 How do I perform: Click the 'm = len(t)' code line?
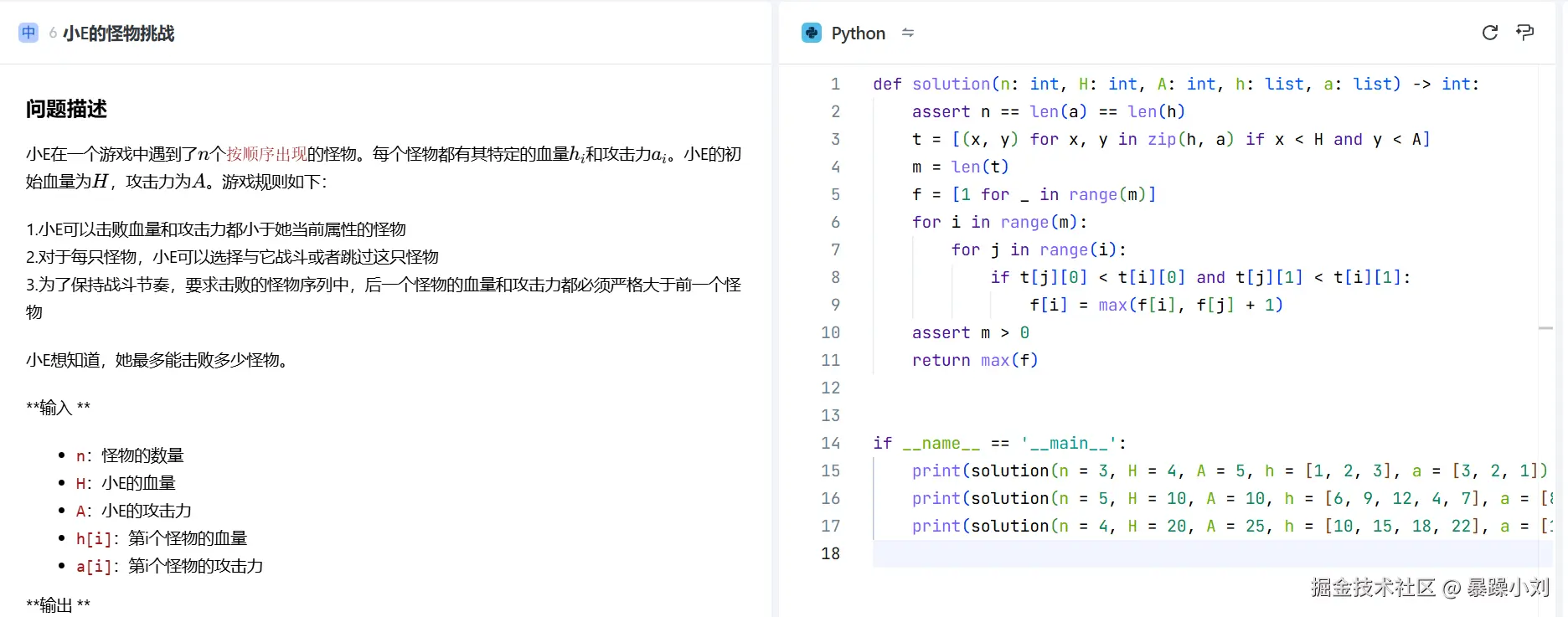(960, 167)
